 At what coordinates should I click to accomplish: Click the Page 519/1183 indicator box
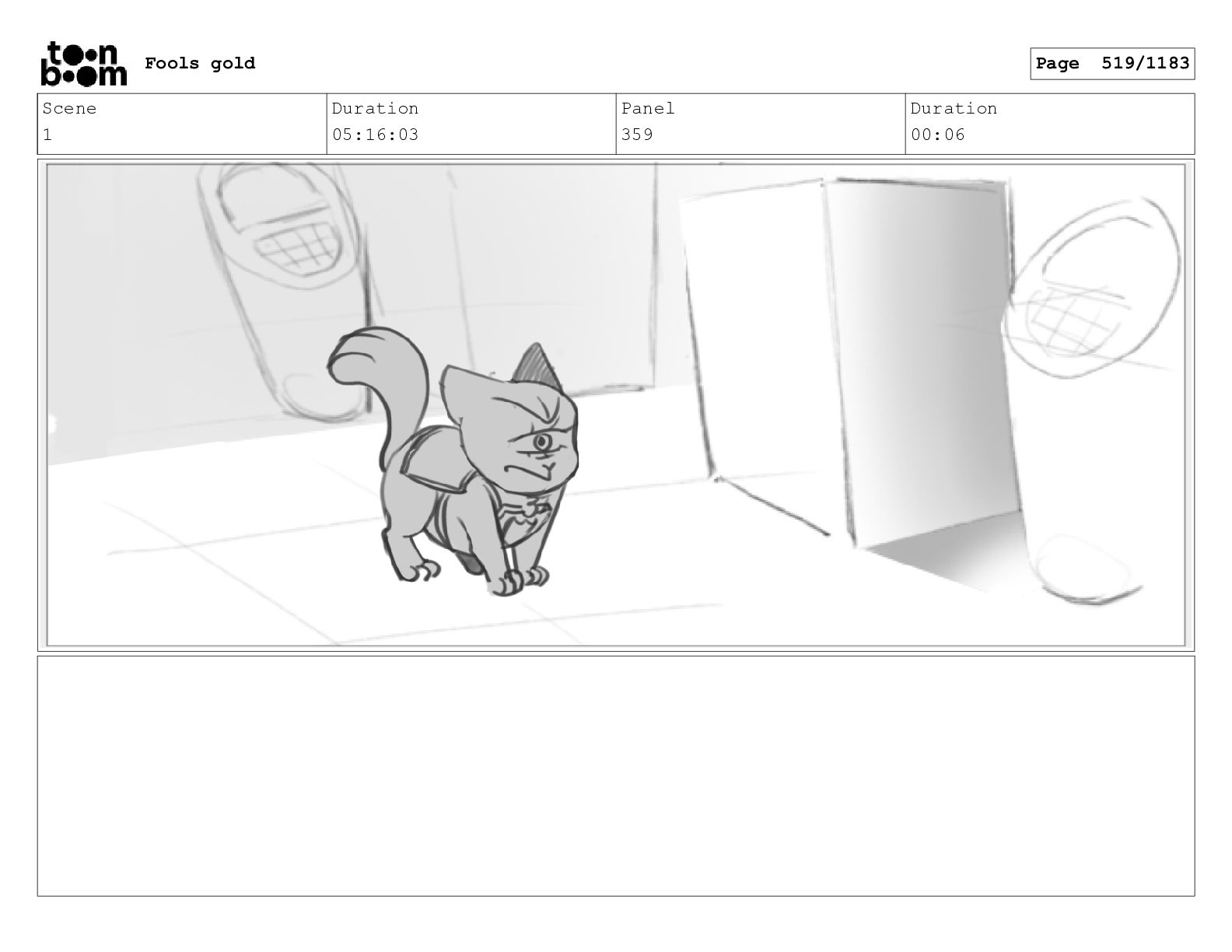coord(1112,64)
